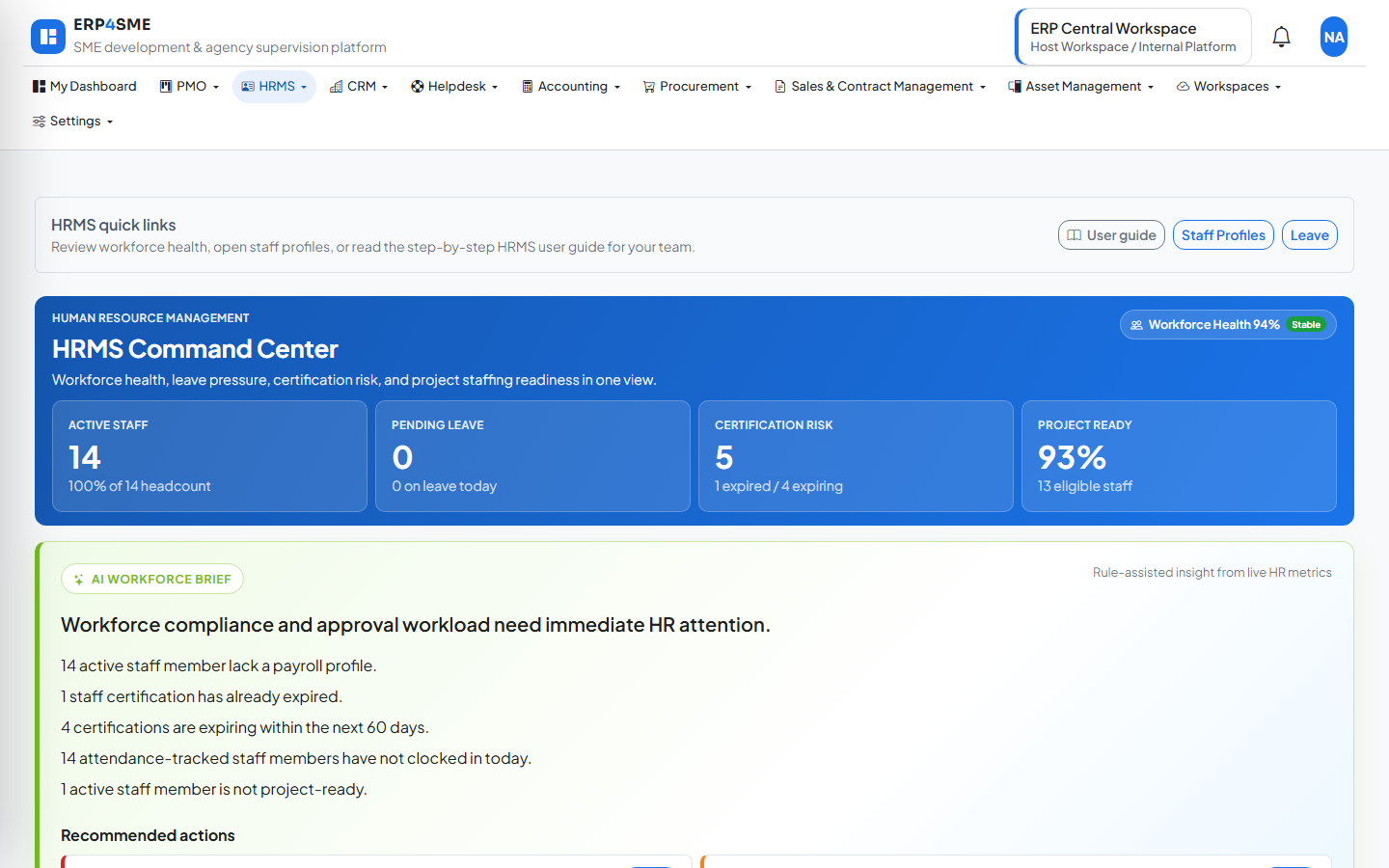Expand the Helpdesk dropdown arrow
This screenshot has width=1389, height=868.
495,87
